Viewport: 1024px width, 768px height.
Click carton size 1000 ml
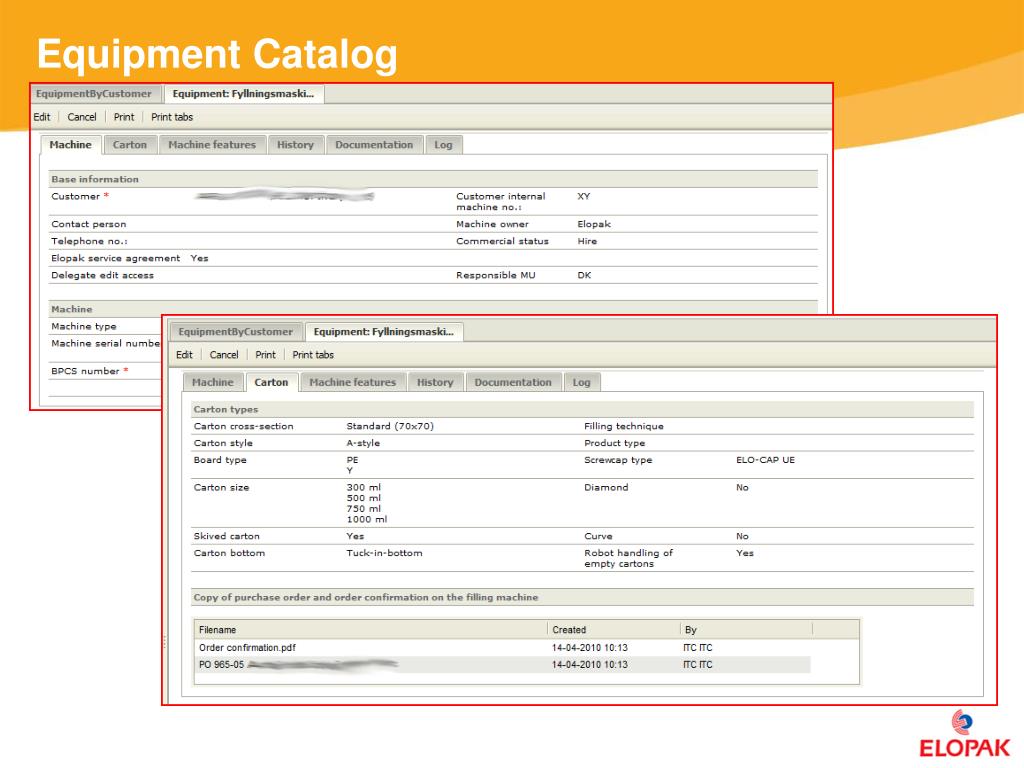[x=367, y=519]
